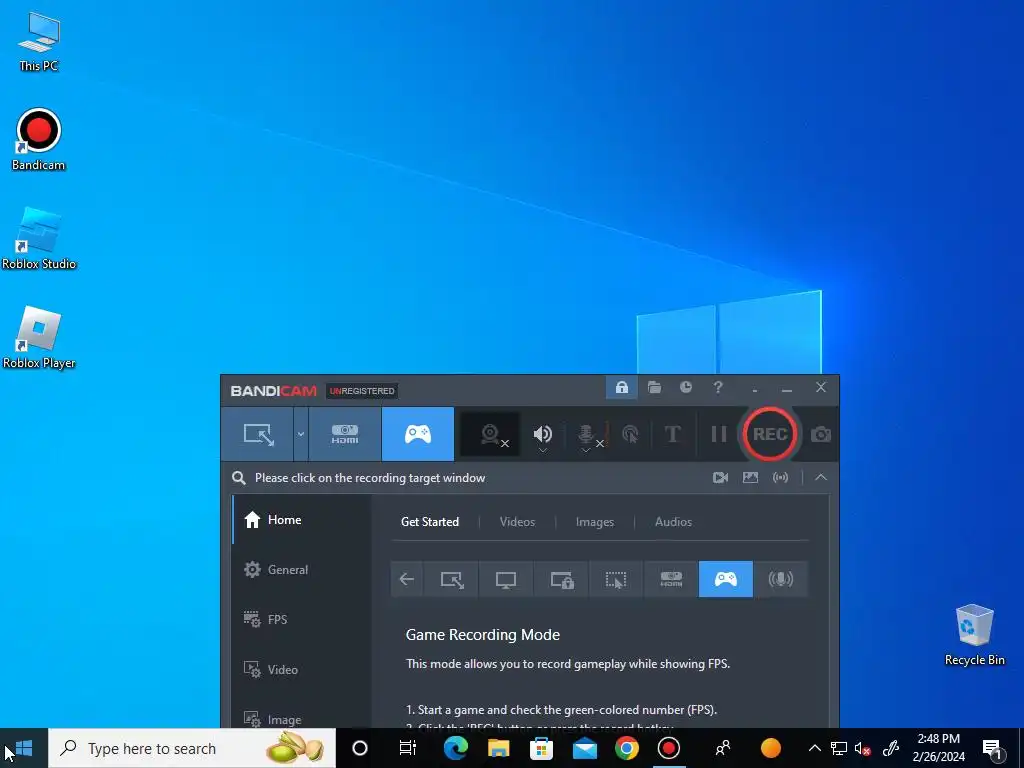Switch to the Videos tab
The width and height of the screenshot is (1024, 768).
tap(517, 522)
